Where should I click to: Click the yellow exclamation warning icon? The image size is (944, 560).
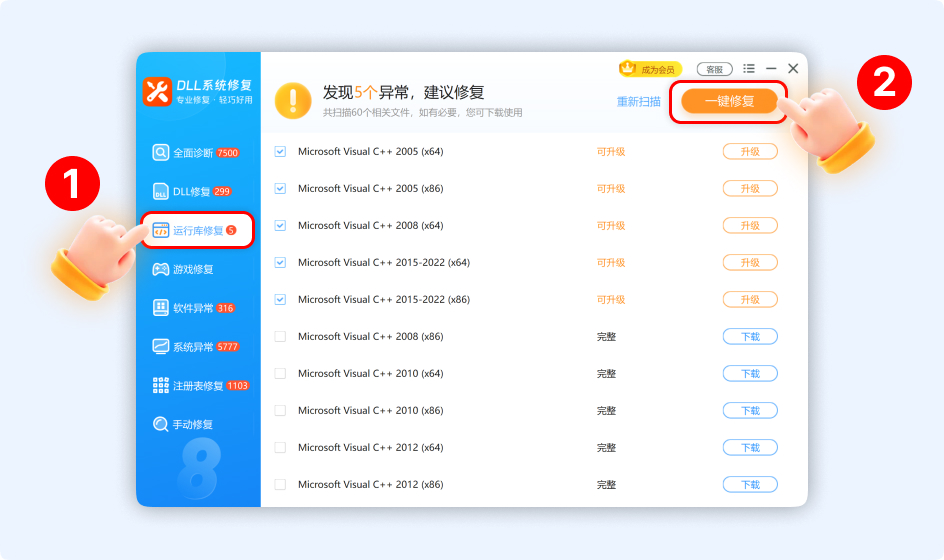(x=293, y=101)
